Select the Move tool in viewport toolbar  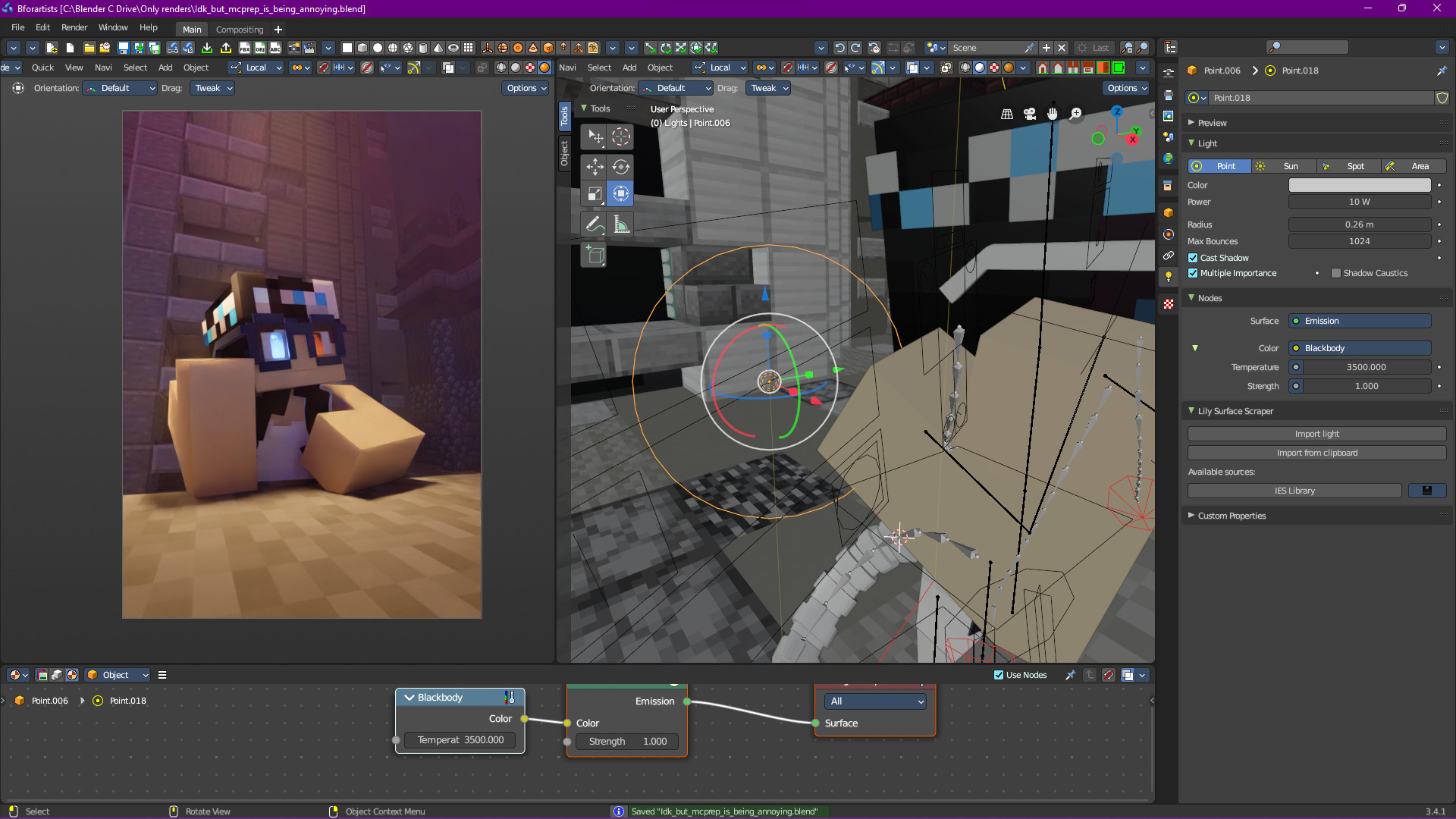[595, 167]
